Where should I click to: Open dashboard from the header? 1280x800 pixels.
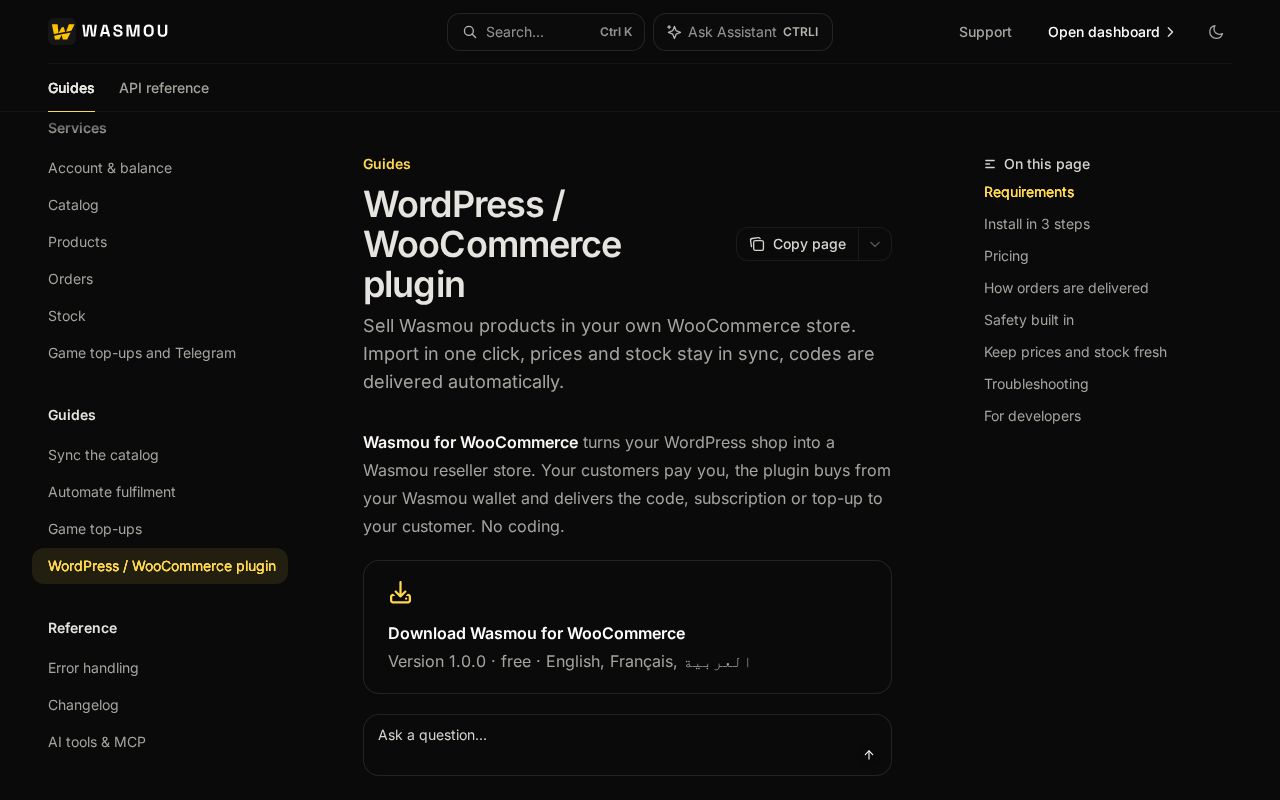pos(1111,32)
